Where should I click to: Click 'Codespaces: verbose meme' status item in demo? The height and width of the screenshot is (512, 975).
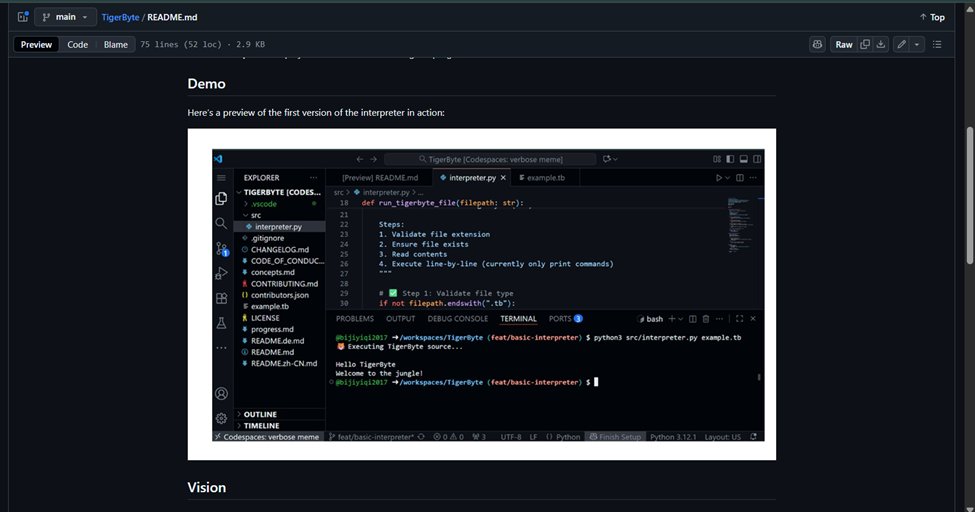point(267,437)
